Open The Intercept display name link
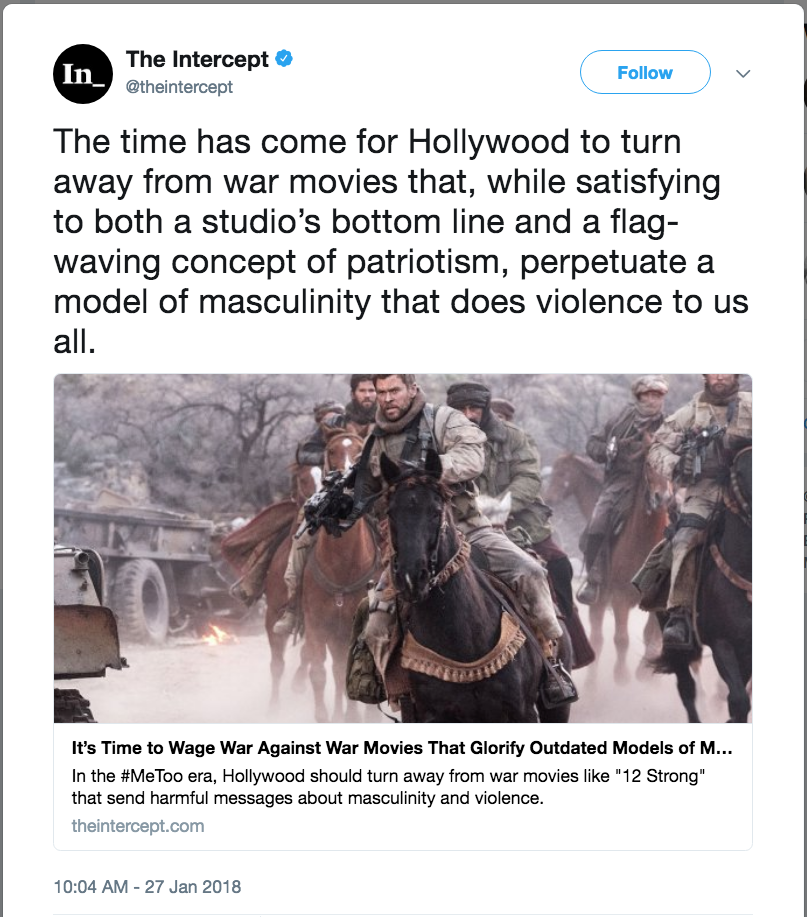 pyautogui.click(x=197, y=59)
